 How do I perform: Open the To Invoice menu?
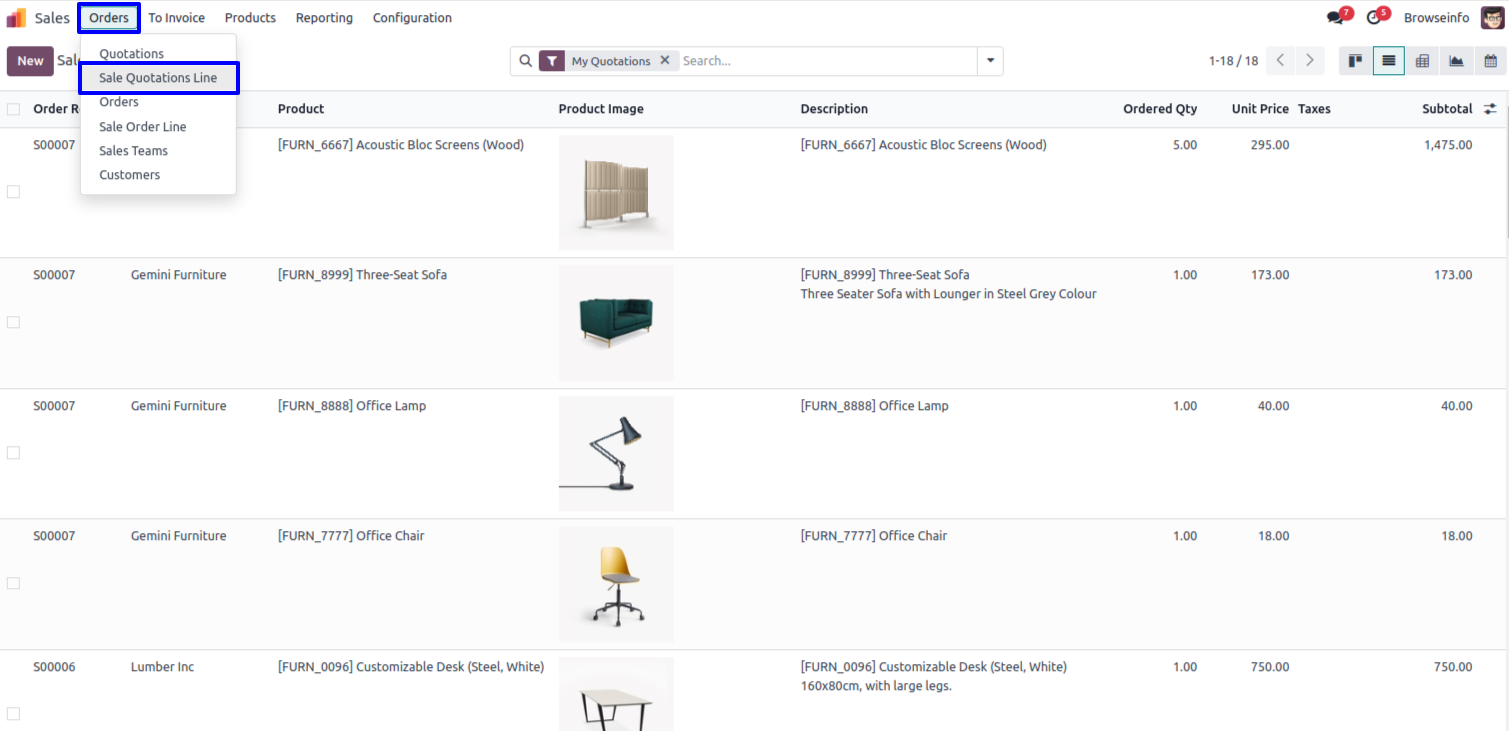(177, 18)
